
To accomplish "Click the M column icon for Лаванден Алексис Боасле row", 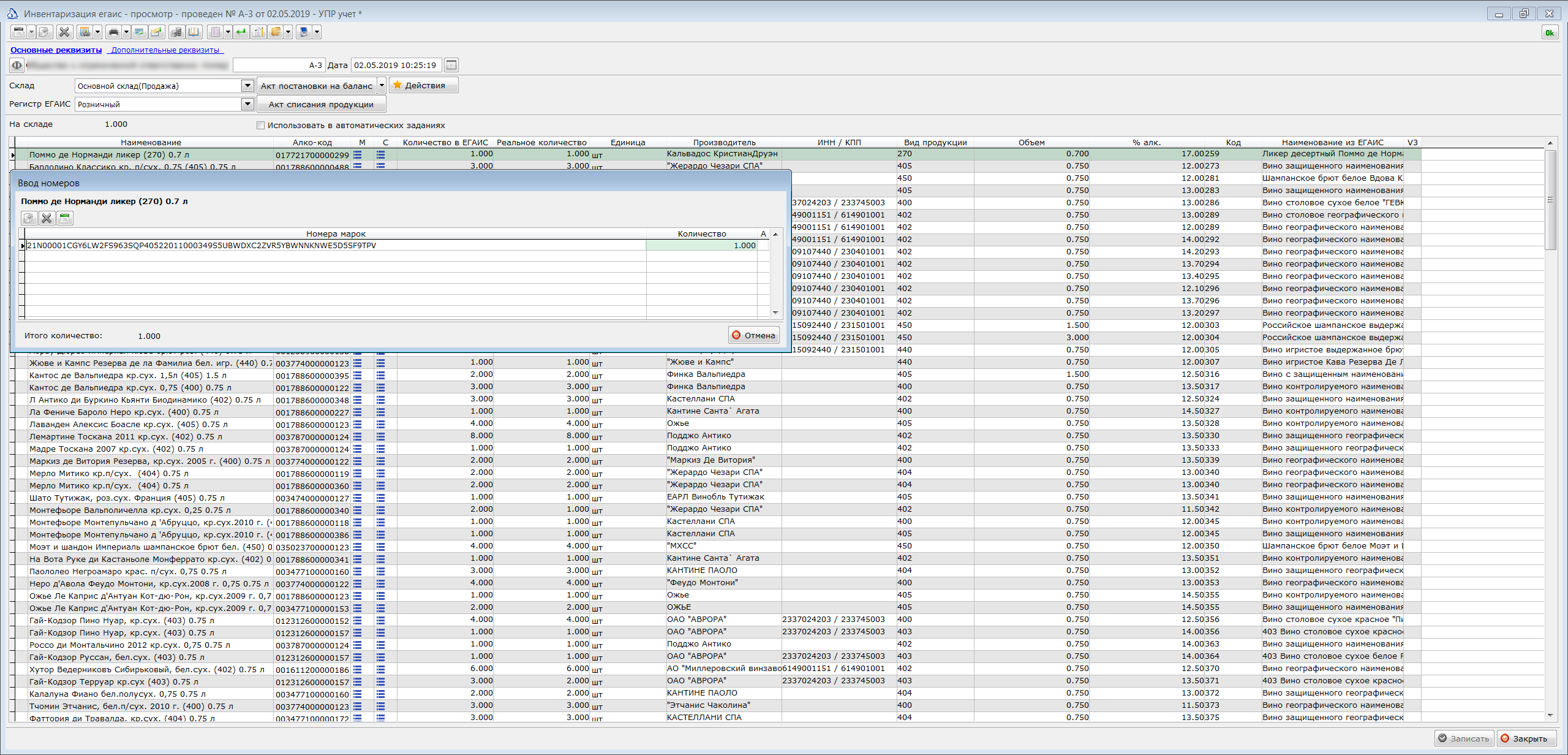I will coord(358,424).
